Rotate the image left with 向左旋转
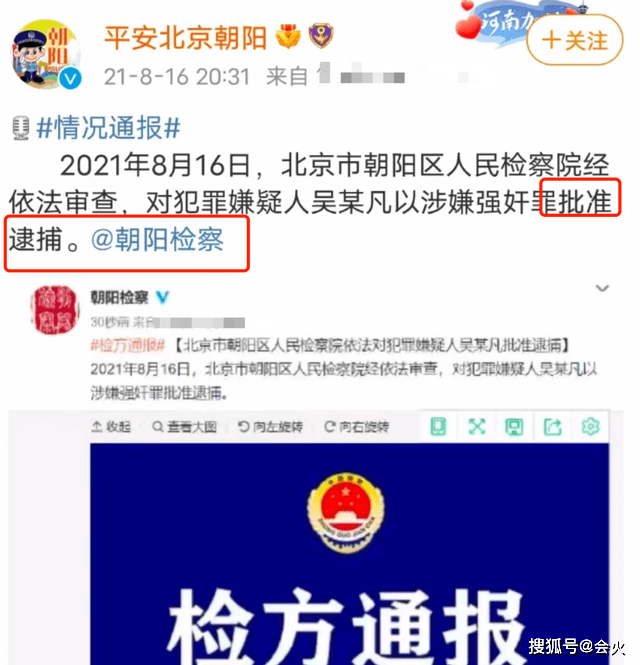 [270, 427]
